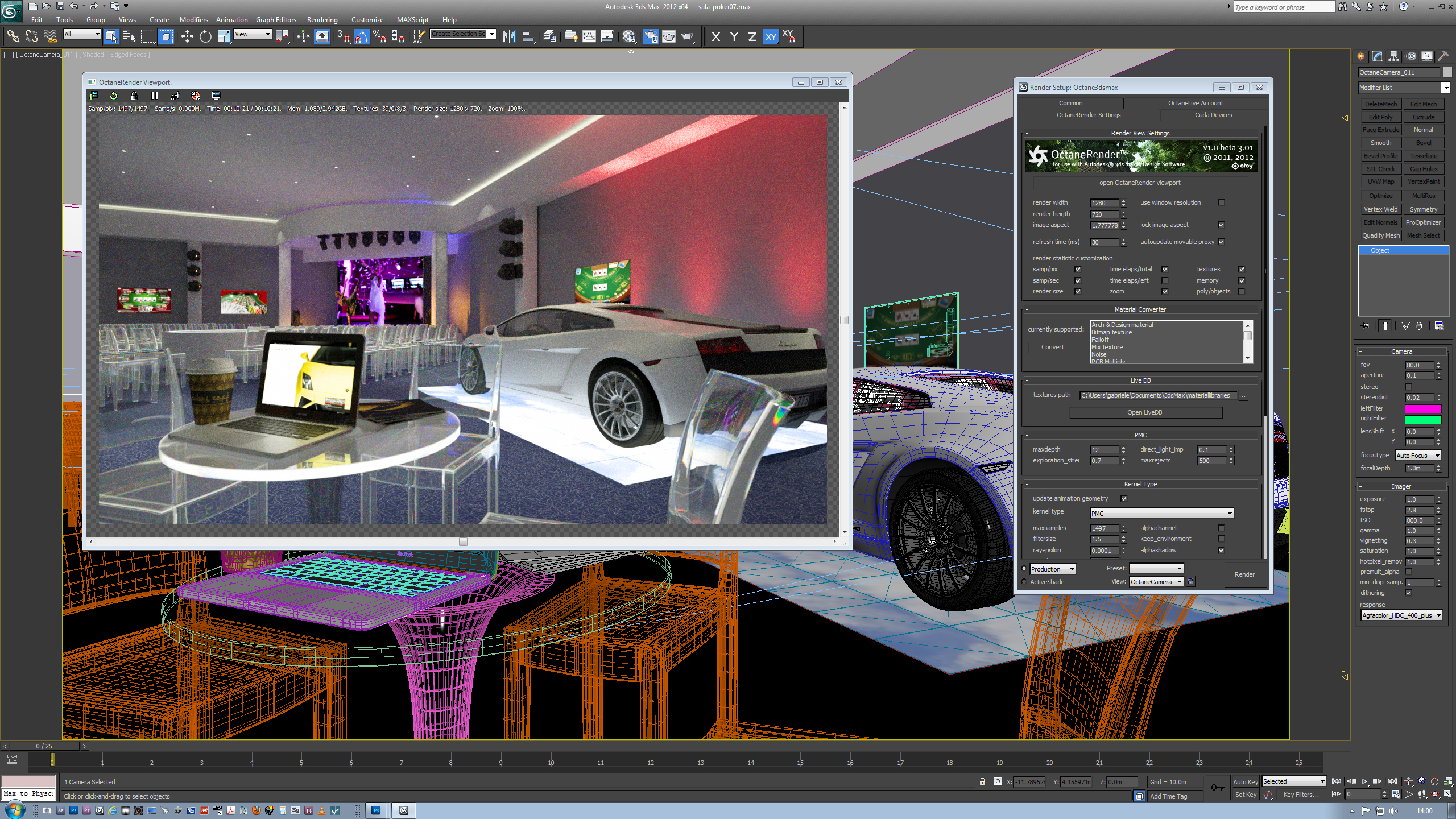The height and width of the screenshot is (819, 1456).
Task: Click the Convert button in Material Converter
Action: (x=1052, y=347)
